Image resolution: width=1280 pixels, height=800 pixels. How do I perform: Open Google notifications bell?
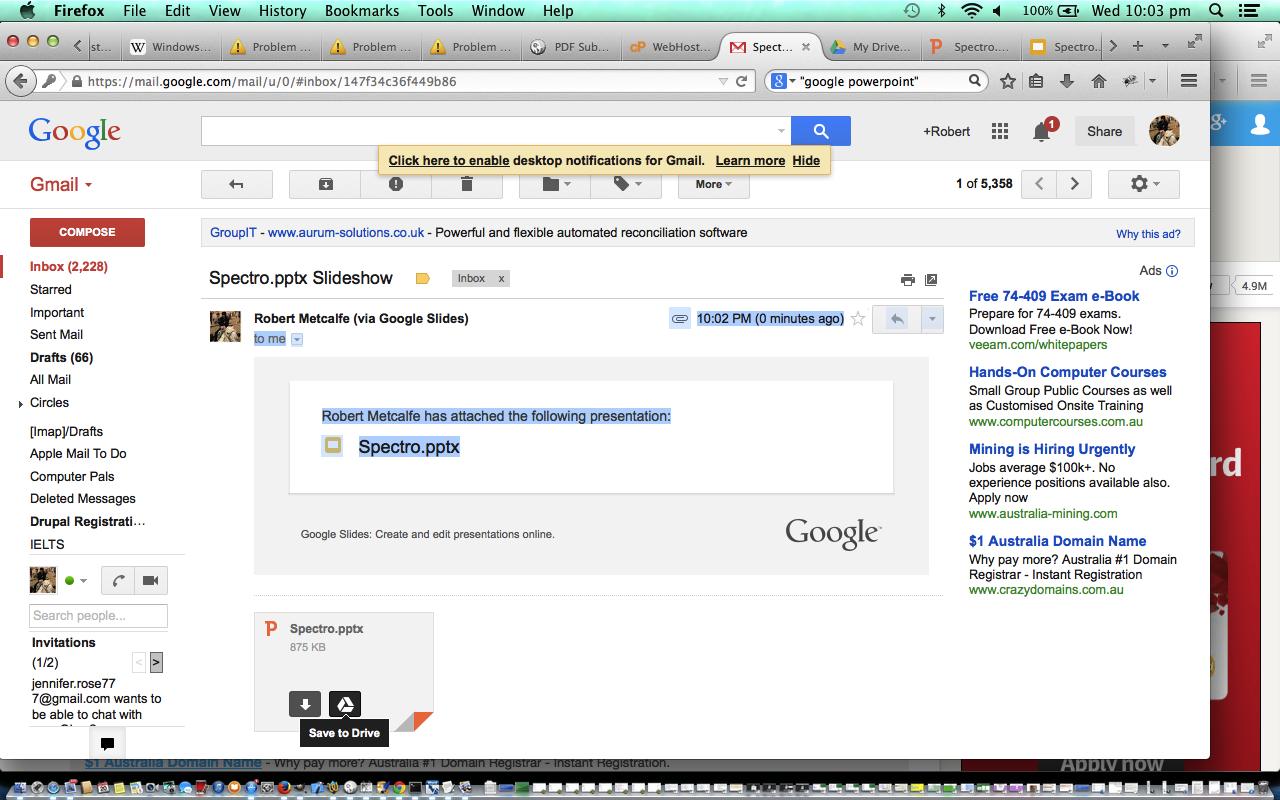1041,131
